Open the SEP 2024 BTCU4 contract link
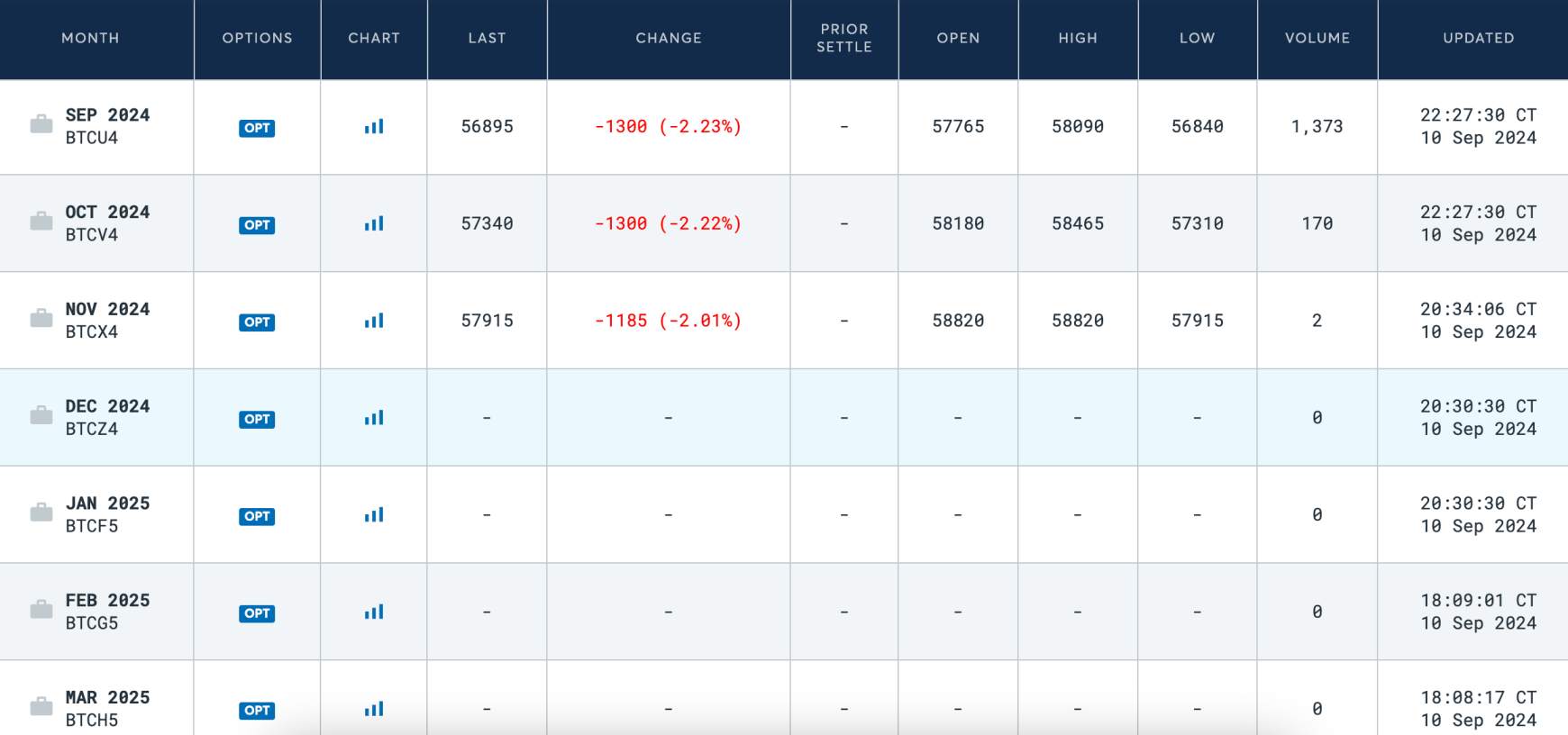The image size is (1568, 735). [x=107, y=126]
